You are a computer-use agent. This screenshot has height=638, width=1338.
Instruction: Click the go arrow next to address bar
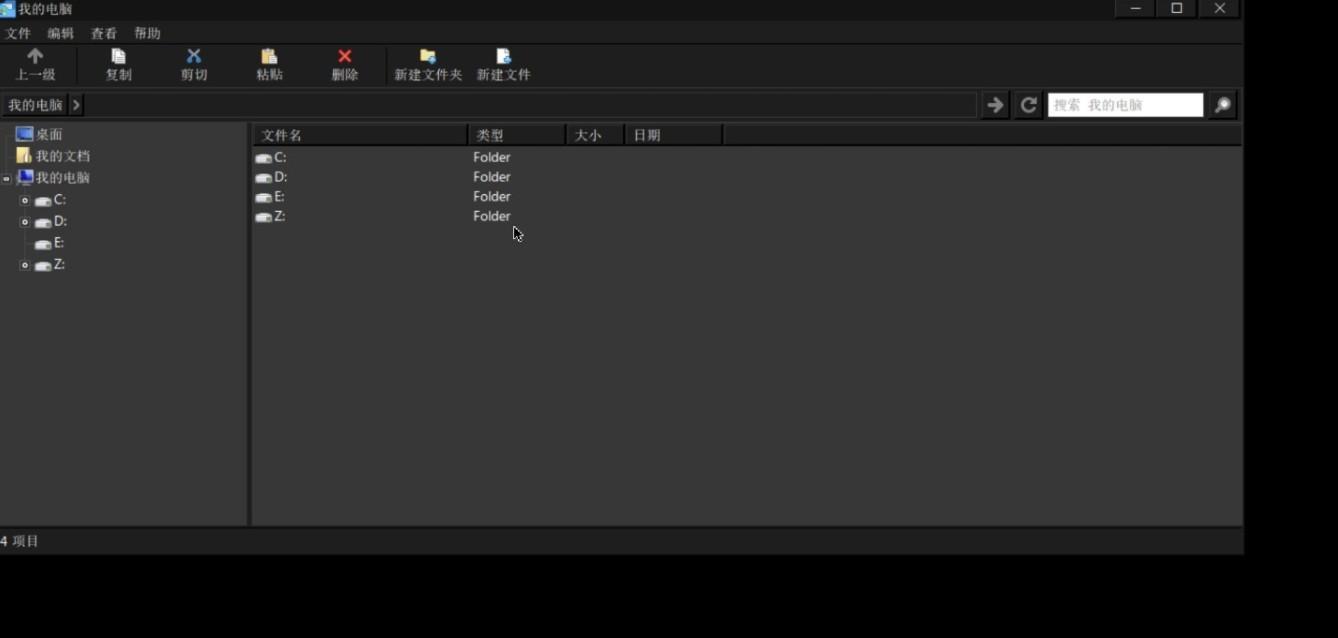995,105
